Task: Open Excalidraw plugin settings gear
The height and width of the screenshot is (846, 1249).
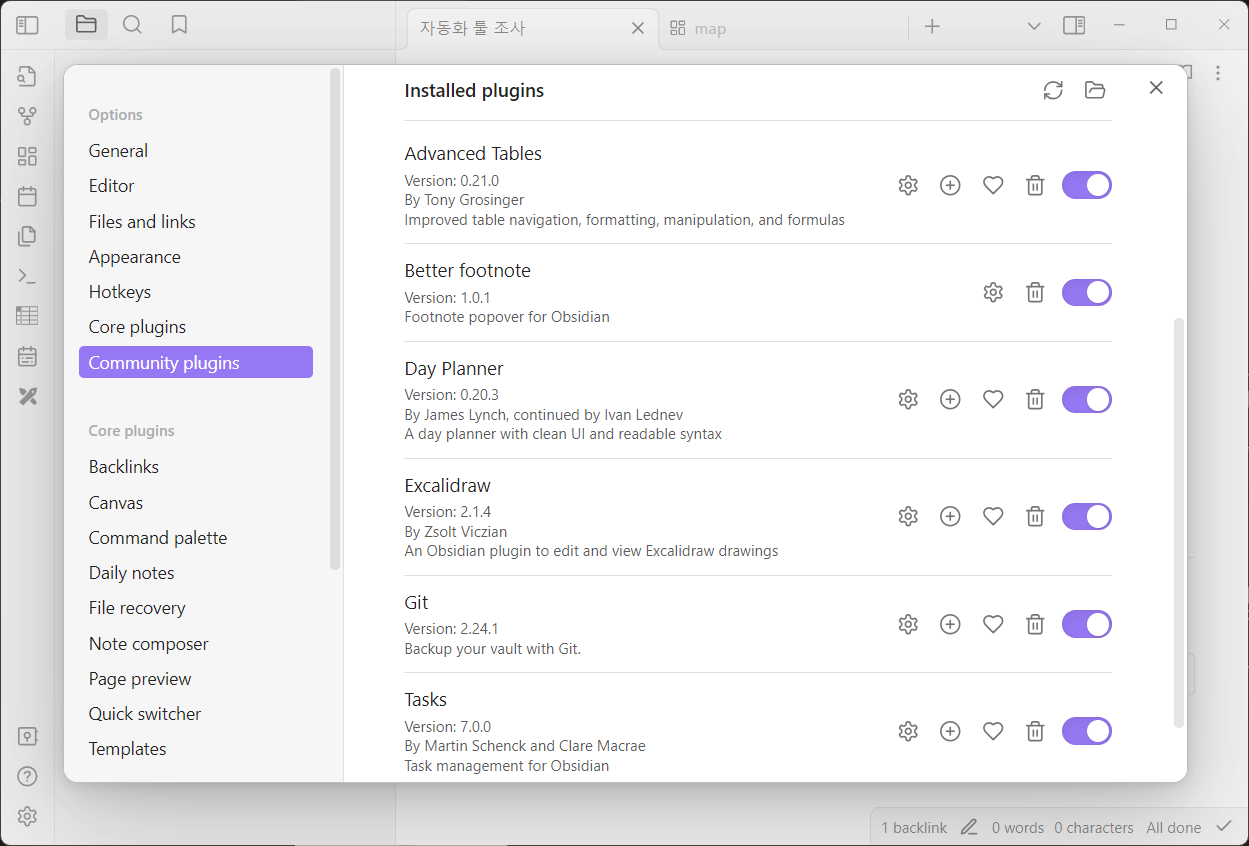Action: 908,516
